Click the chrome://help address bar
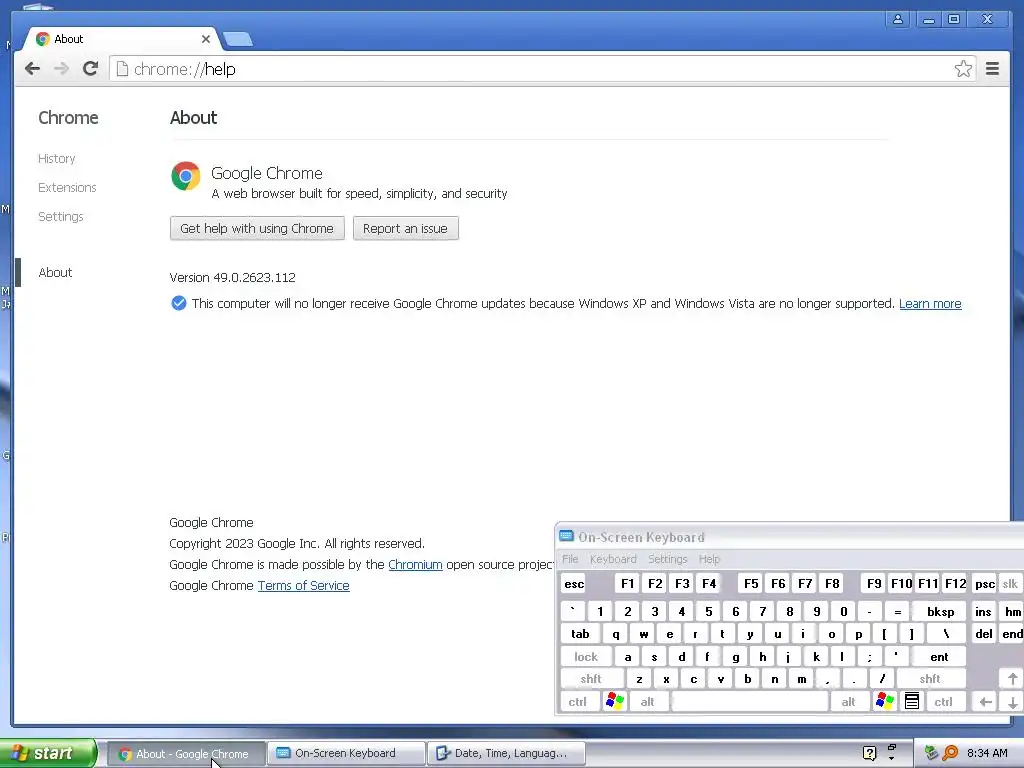This screenshot has height=768, width=1024. click(x=542, y=69)
